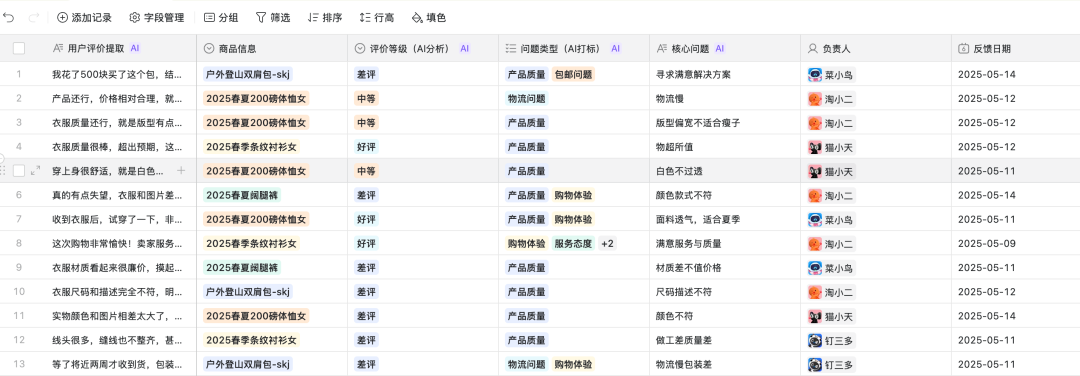The image size is (1080, 376).
Task: Click review text starting 我花了500块买了这个包
Action: coord(117,74)
